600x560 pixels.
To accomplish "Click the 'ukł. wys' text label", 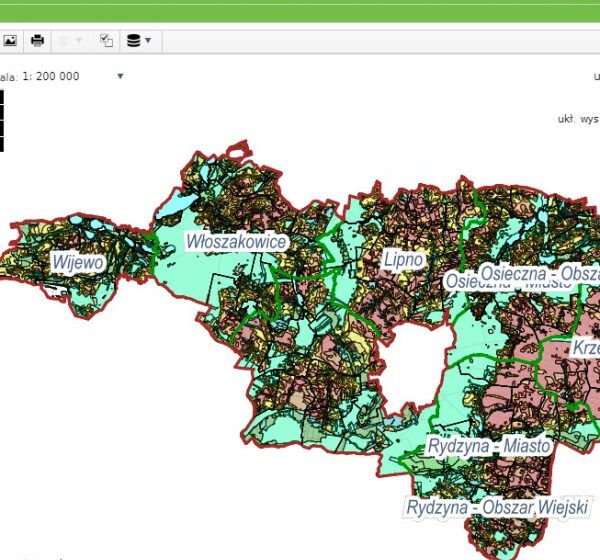I will 578,118.
